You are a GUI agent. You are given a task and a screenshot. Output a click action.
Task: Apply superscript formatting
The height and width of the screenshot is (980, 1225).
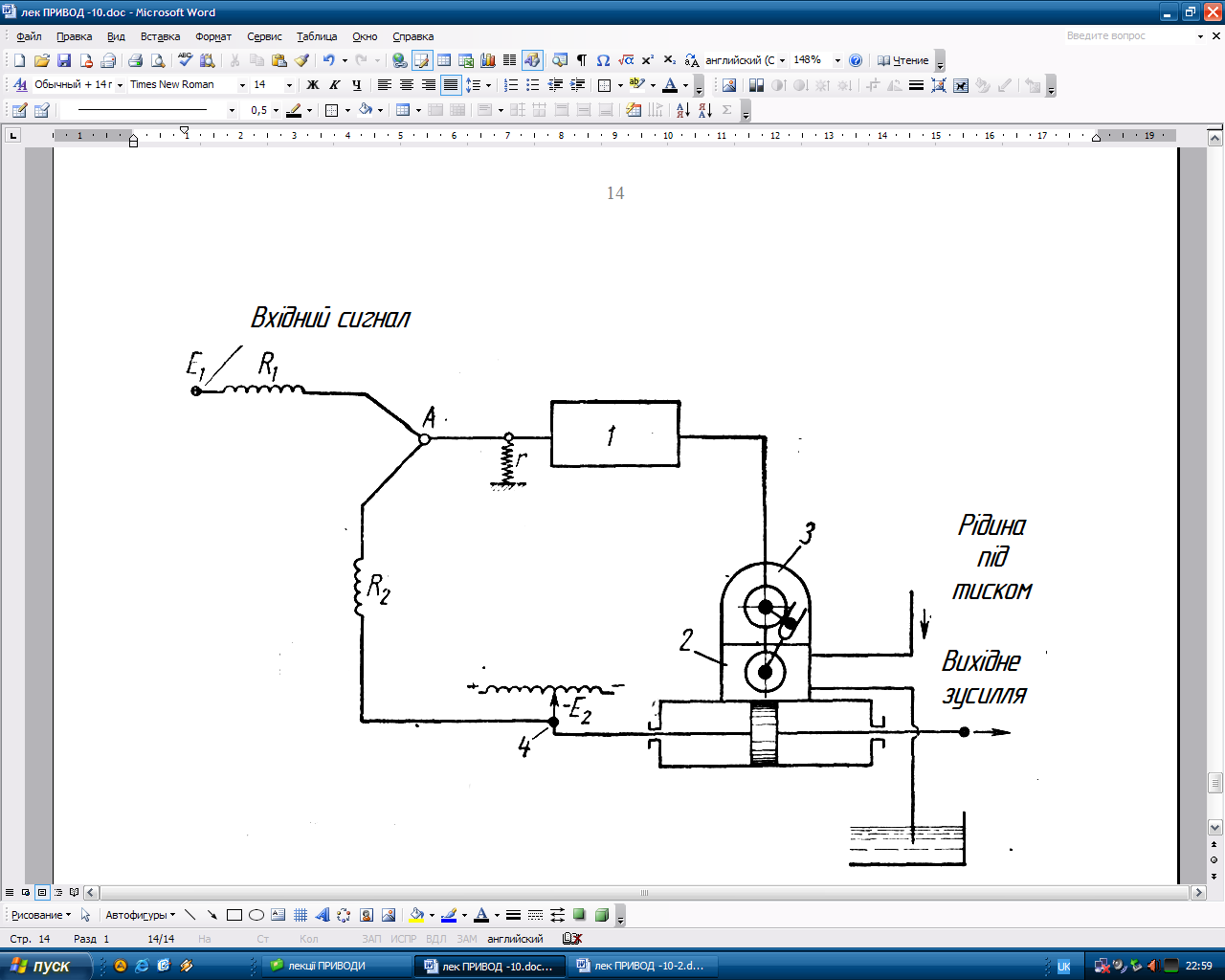tap(648, 60)
